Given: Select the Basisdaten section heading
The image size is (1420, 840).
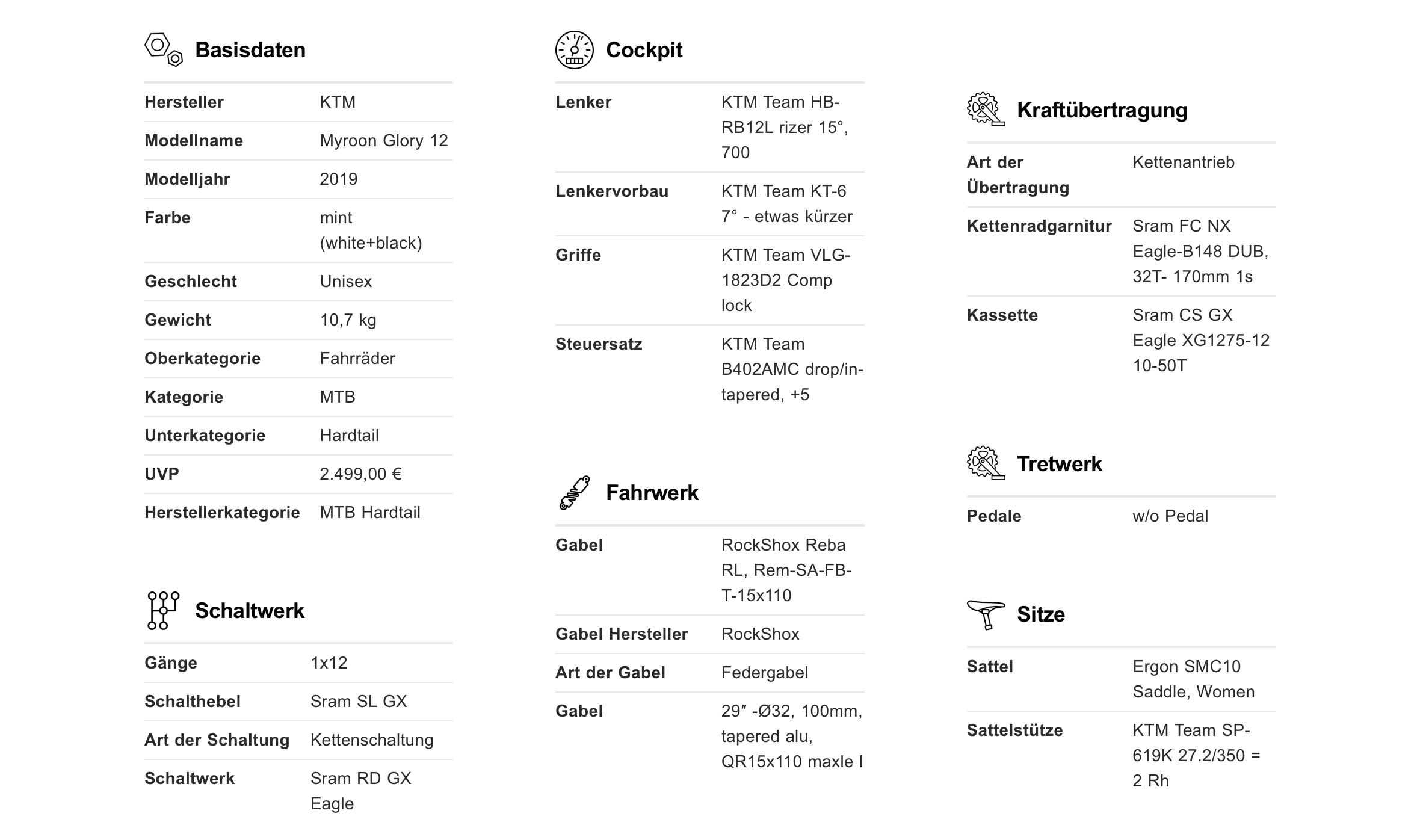Looking at the screenshot, I should [x=250, y=50].
